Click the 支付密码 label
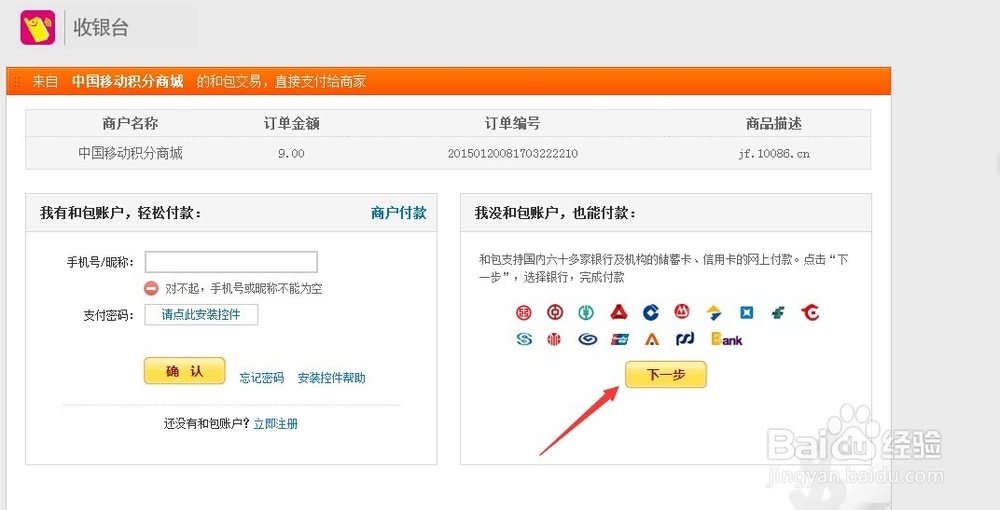The width and height of the screenshot is (1000, 510). (x=108, y=316)
